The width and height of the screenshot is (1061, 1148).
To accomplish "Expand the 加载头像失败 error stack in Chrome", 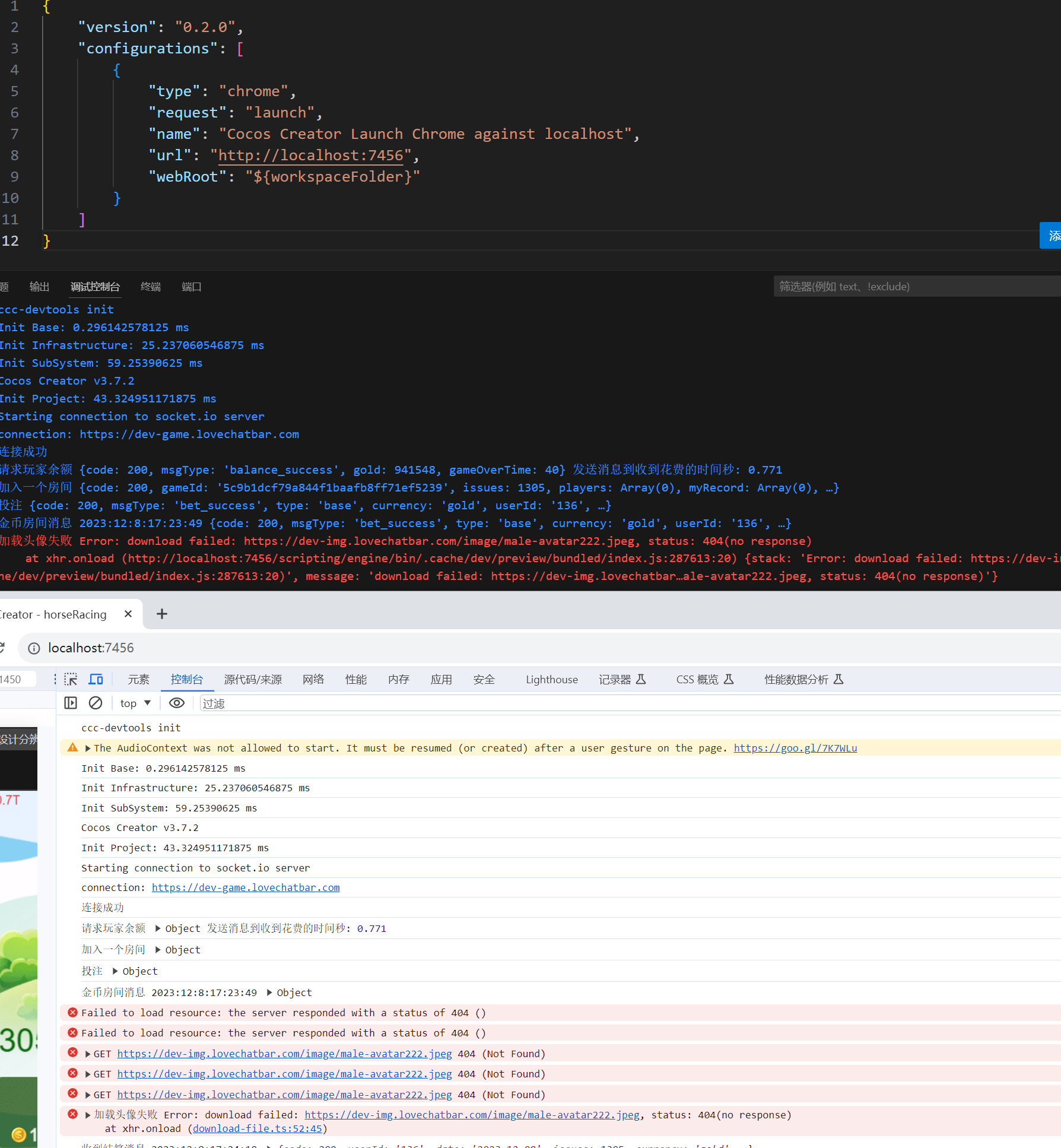I will [x=88, y=1115].
